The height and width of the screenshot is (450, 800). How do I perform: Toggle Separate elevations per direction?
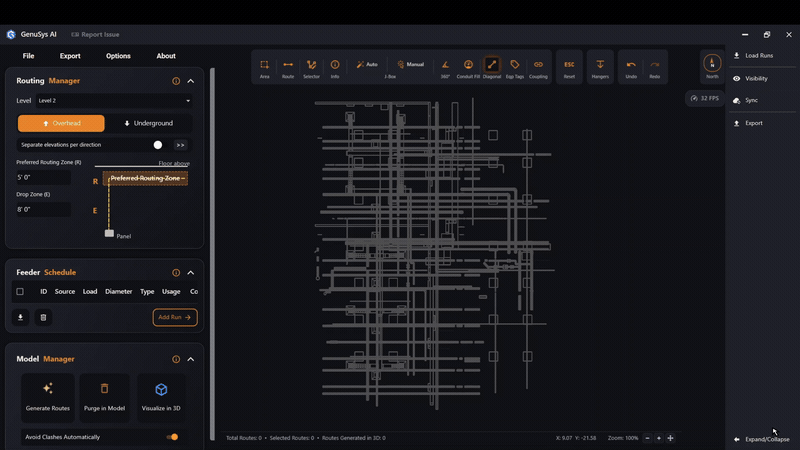tap(160, 145)
